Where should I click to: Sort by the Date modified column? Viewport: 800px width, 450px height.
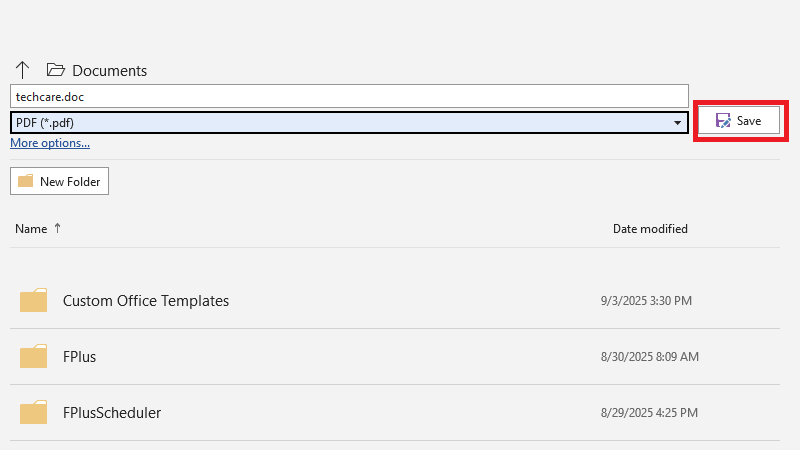click(650, 229)
